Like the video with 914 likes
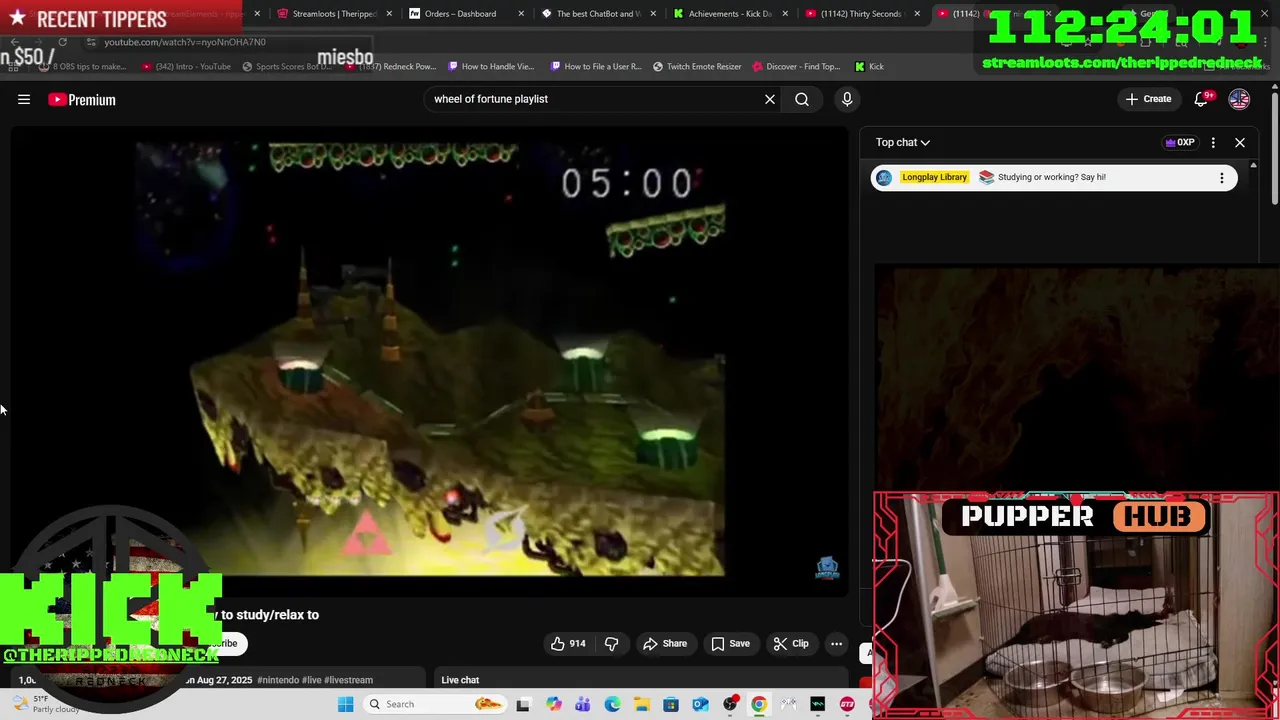Image resolution: width=1280 pixels, height=720 pixels. tap(568, 644)
